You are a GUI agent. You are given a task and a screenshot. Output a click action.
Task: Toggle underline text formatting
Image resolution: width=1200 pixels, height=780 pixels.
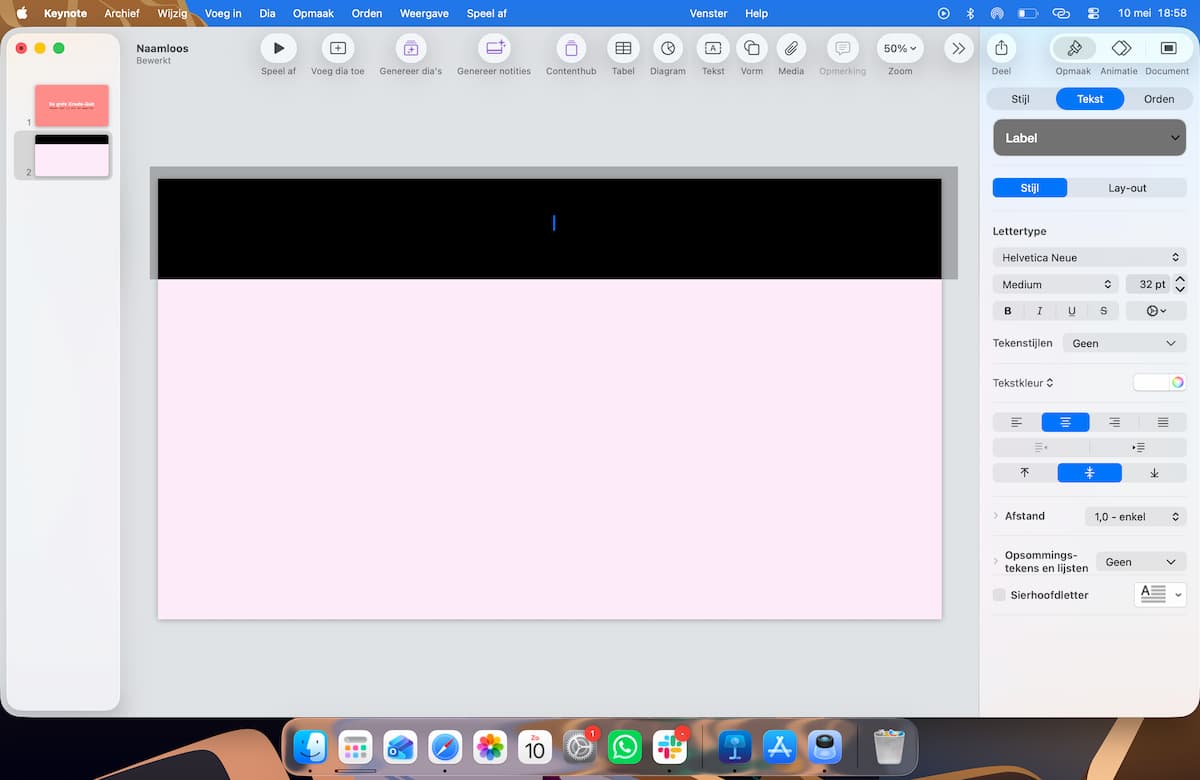1072,311
